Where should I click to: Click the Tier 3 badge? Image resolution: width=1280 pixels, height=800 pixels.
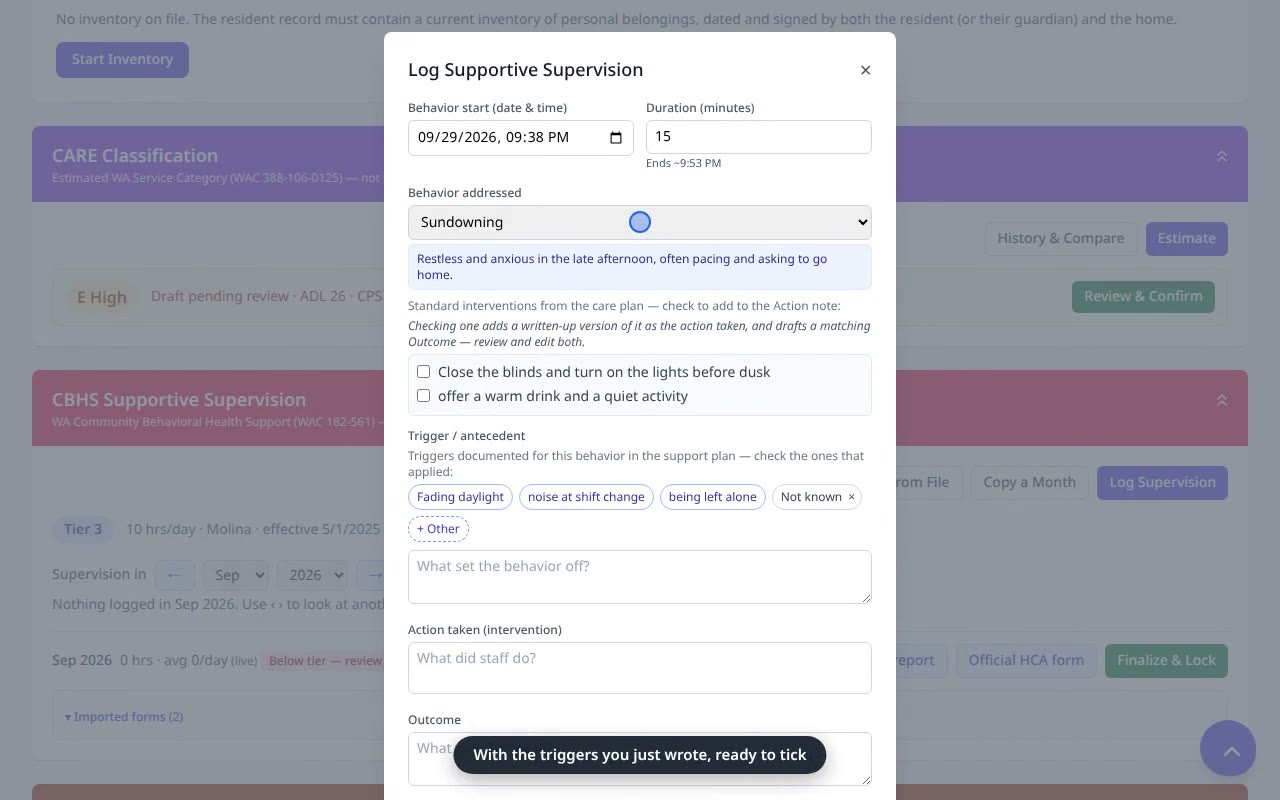point(83,529)
